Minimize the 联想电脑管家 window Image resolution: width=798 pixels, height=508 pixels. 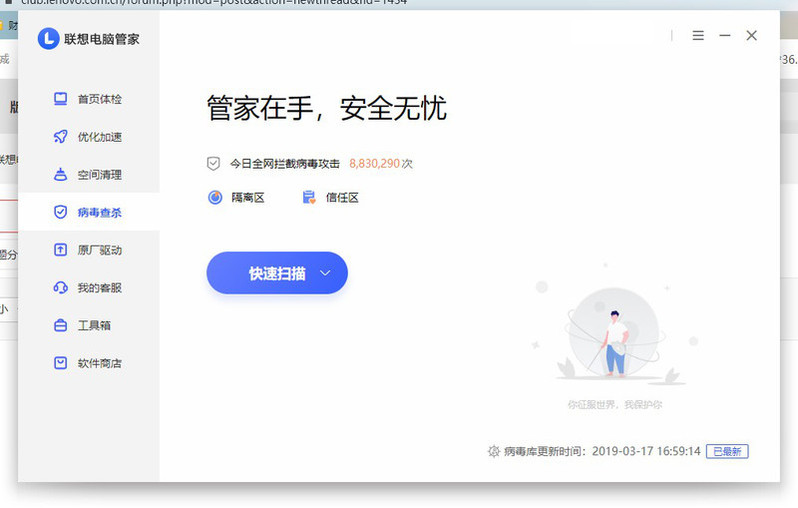click(725, 36)
